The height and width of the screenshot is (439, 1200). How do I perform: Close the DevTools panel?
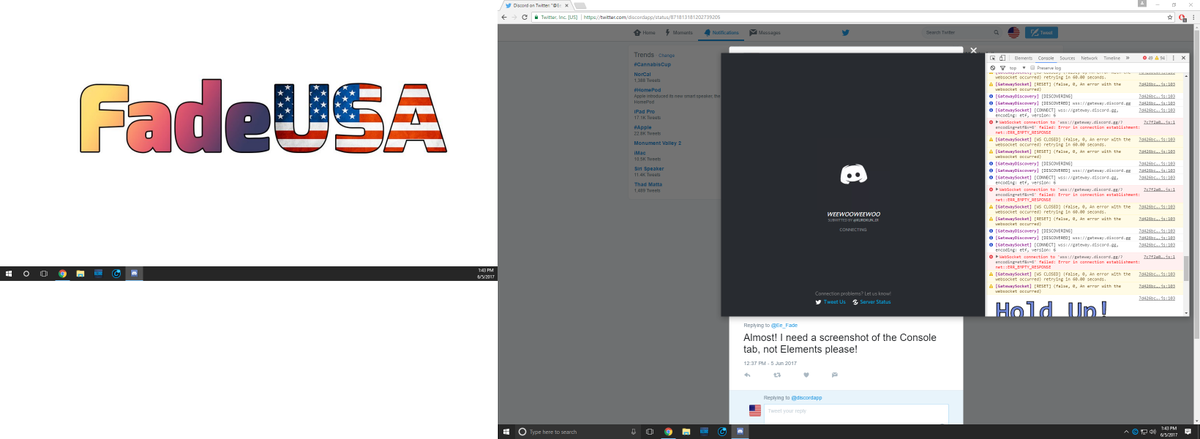[x=1184, y=58]
